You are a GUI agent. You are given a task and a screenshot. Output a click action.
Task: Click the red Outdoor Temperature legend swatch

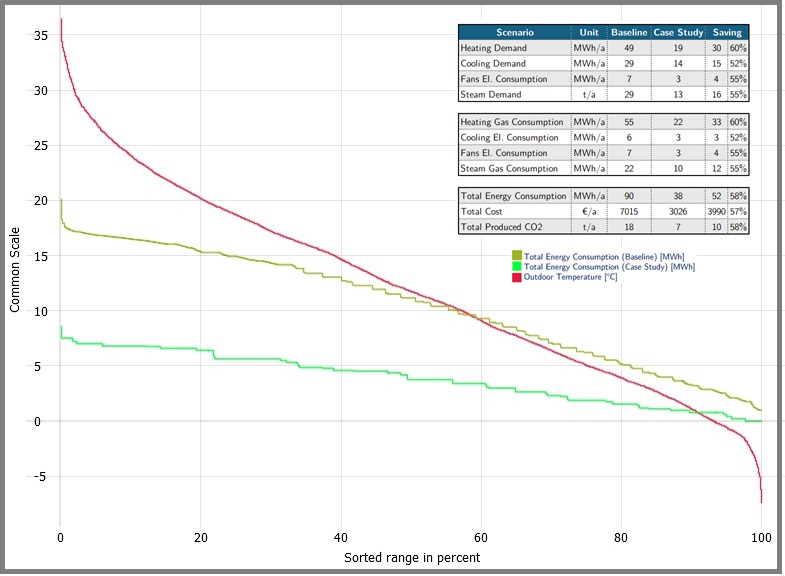[517, 277]
